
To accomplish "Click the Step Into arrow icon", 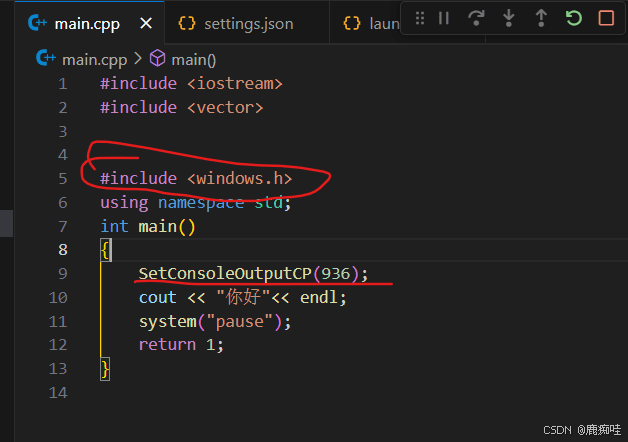I will click(x=509, y=18).
